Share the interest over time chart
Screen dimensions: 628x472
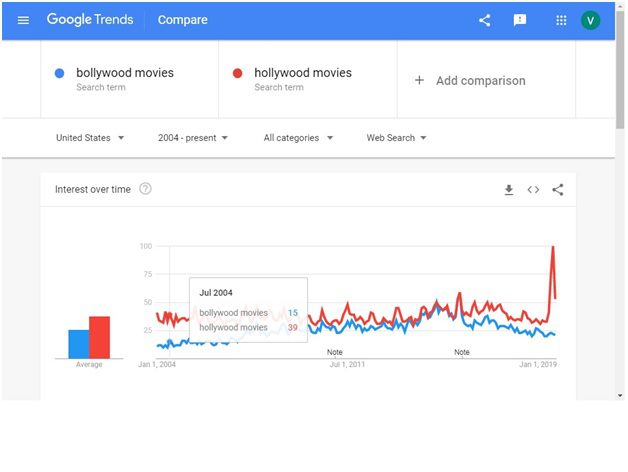(558, 190)
